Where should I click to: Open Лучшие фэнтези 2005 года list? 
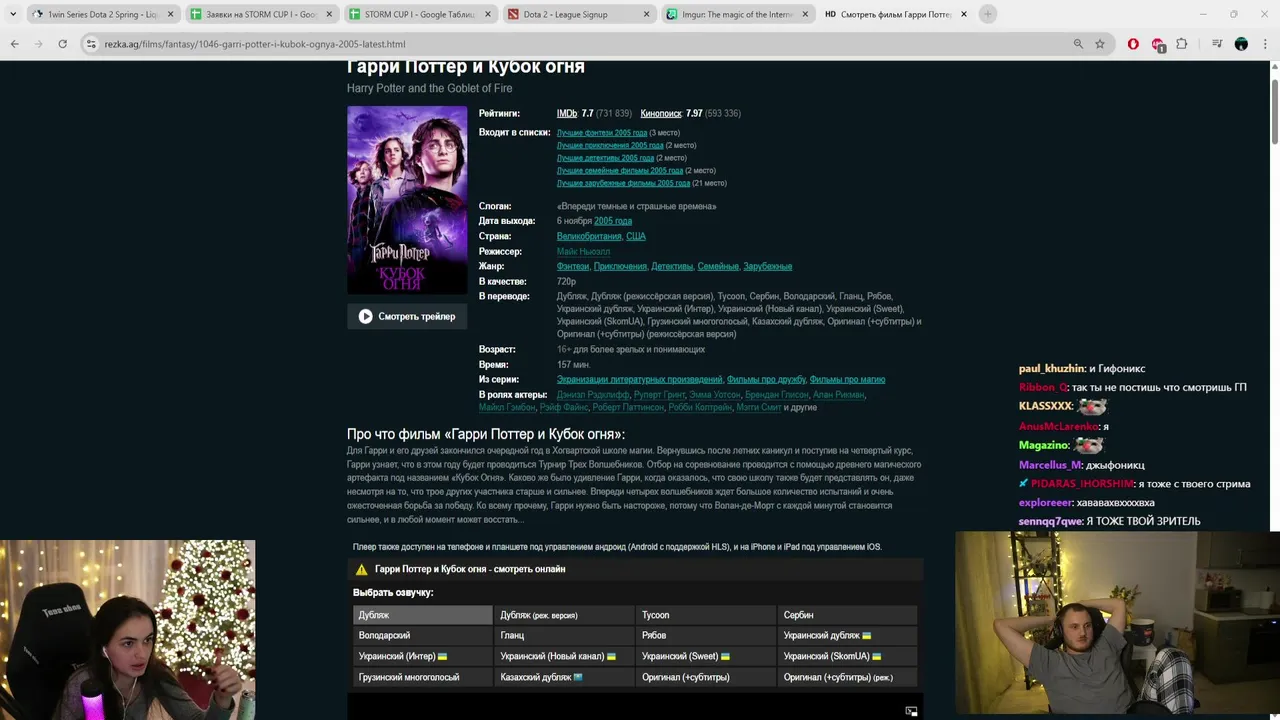602,133
